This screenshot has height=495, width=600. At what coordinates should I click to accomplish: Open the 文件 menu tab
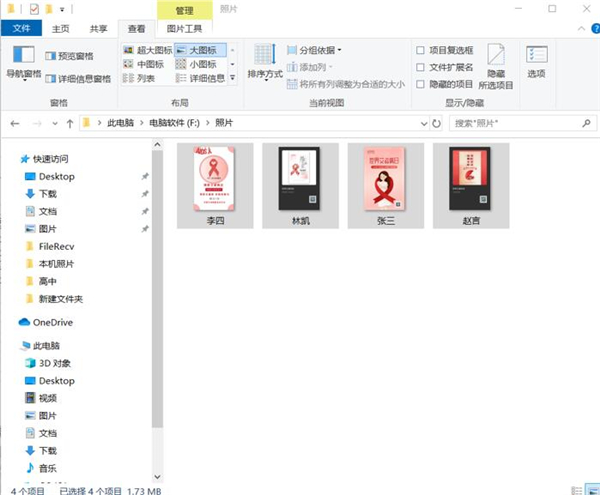pyautogui.click(x=21, y=29)
